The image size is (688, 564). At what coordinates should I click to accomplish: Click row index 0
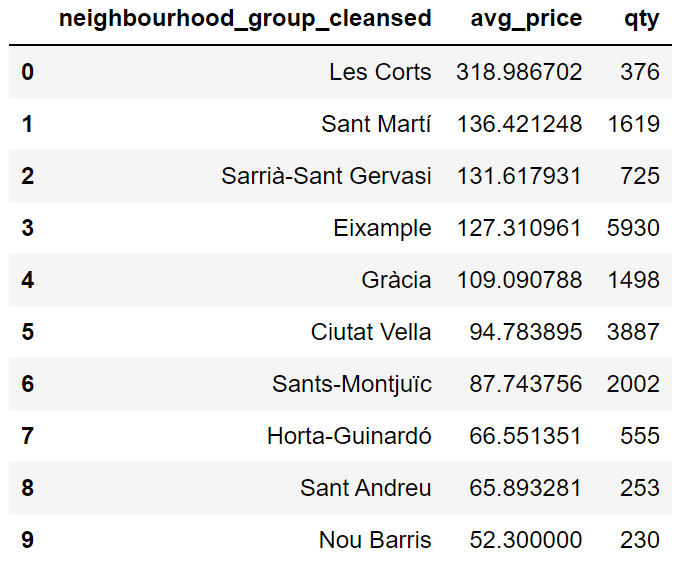coord(27,72)
